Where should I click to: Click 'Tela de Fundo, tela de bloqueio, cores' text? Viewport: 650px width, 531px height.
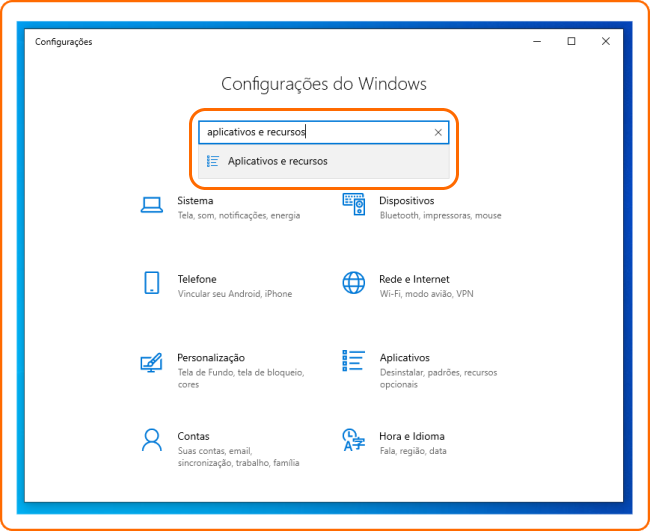pyautogui.click(x=241, y=378)
